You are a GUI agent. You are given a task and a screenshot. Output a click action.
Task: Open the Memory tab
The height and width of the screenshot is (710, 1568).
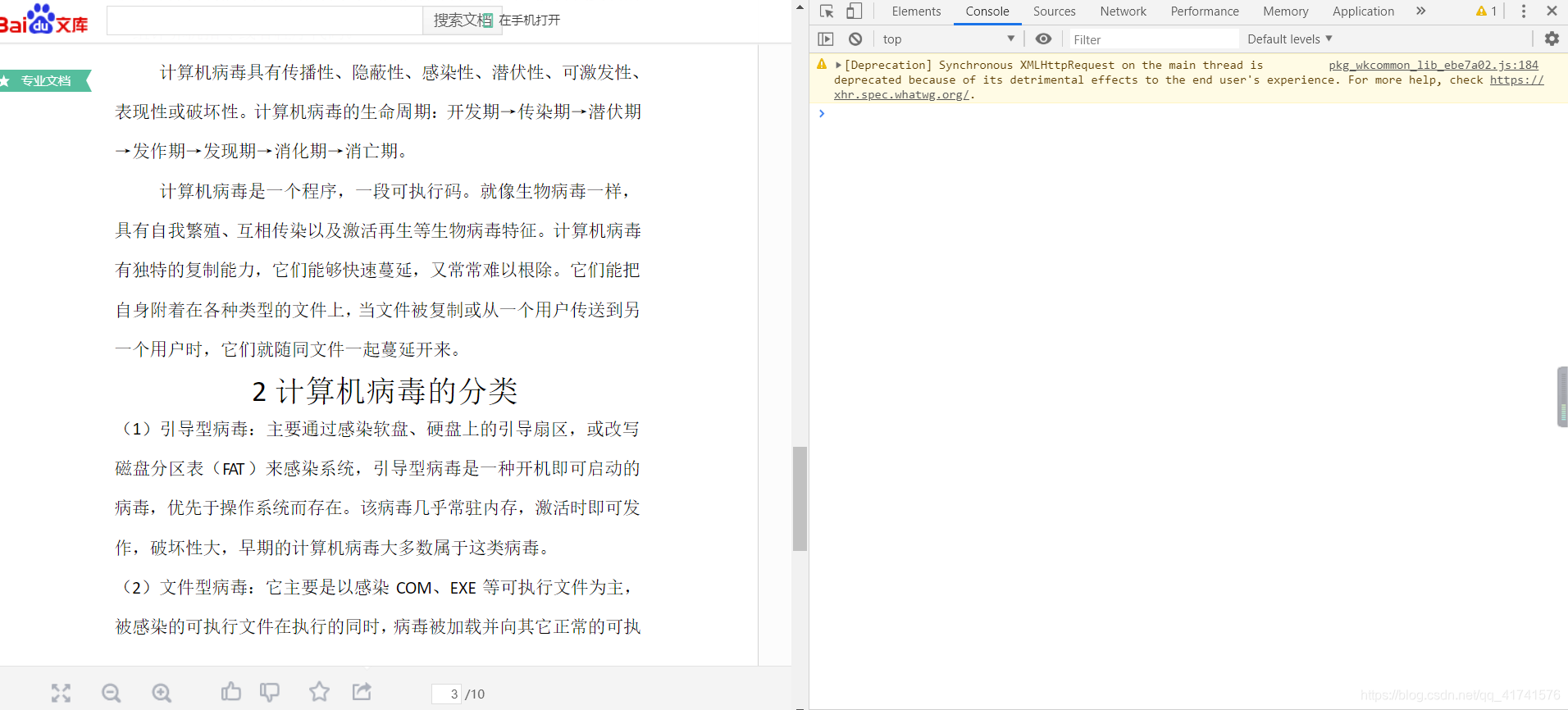(1285, 11)
